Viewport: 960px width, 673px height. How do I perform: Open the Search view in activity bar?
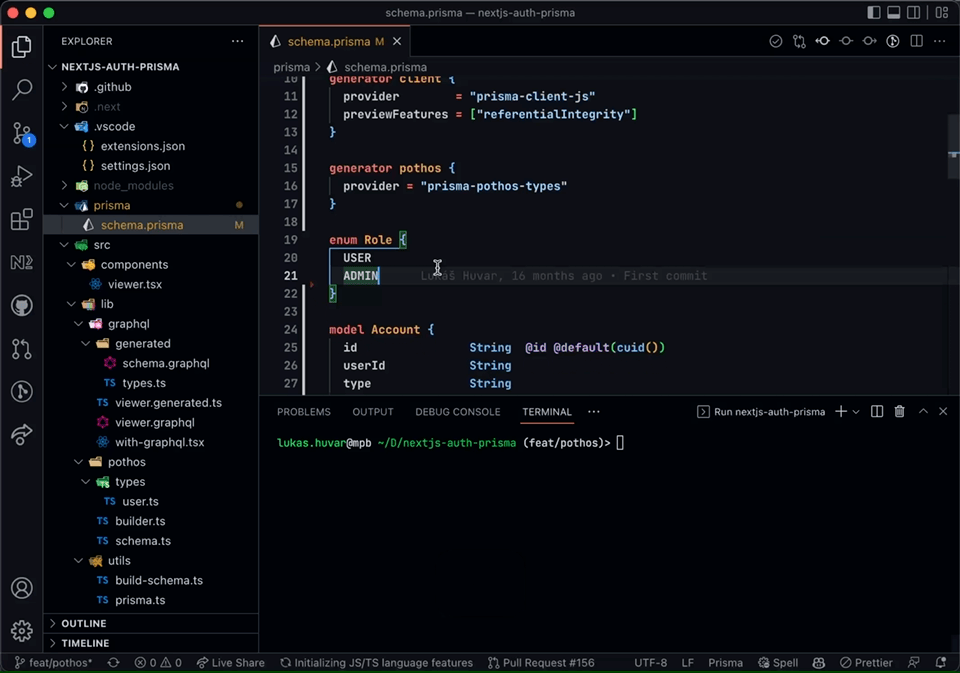[x=22, y=90]
